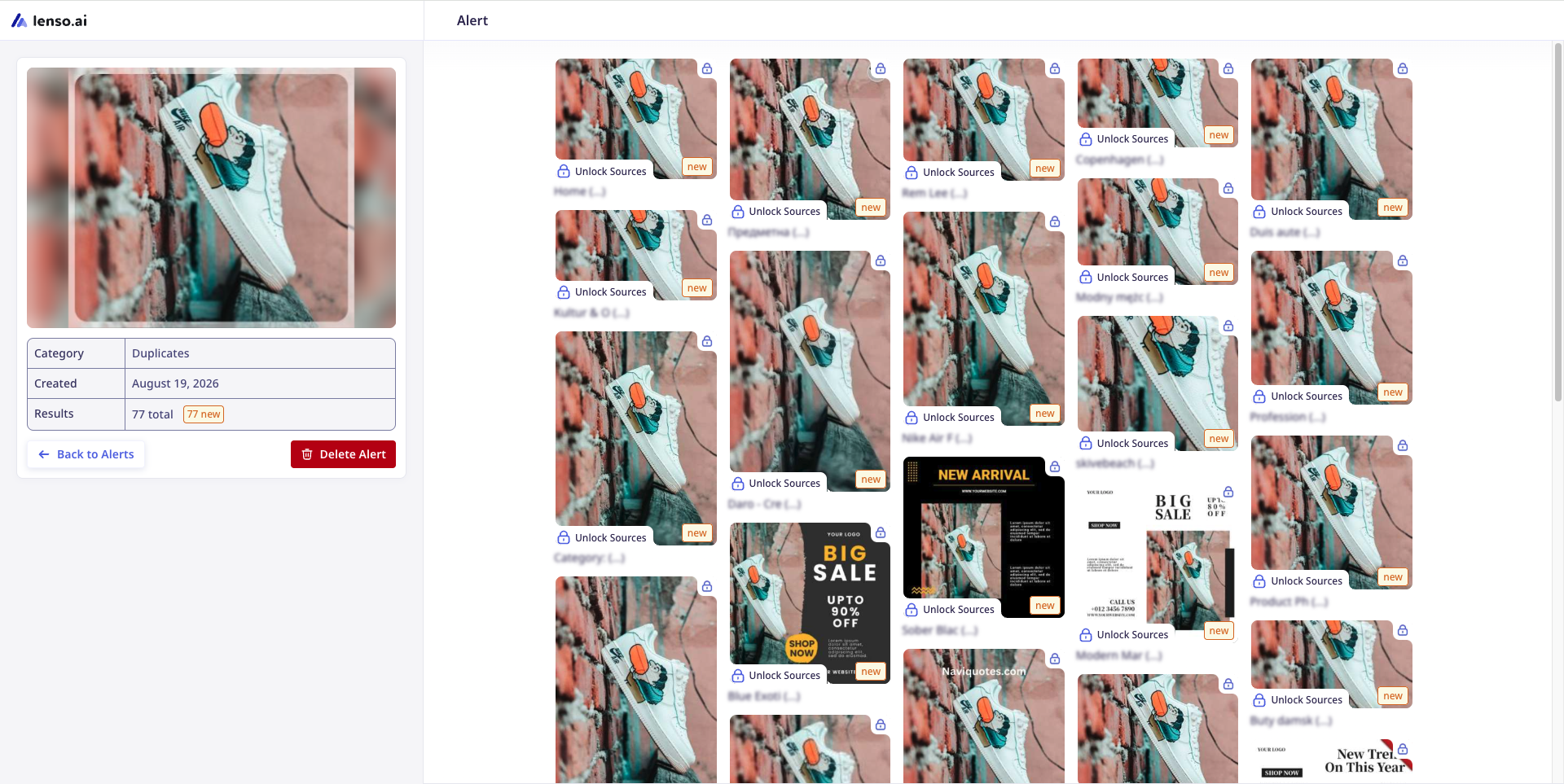The image size is (1564, 784).
Task: Open the alert's large sneaker preview image
Action: coord(211,198)
